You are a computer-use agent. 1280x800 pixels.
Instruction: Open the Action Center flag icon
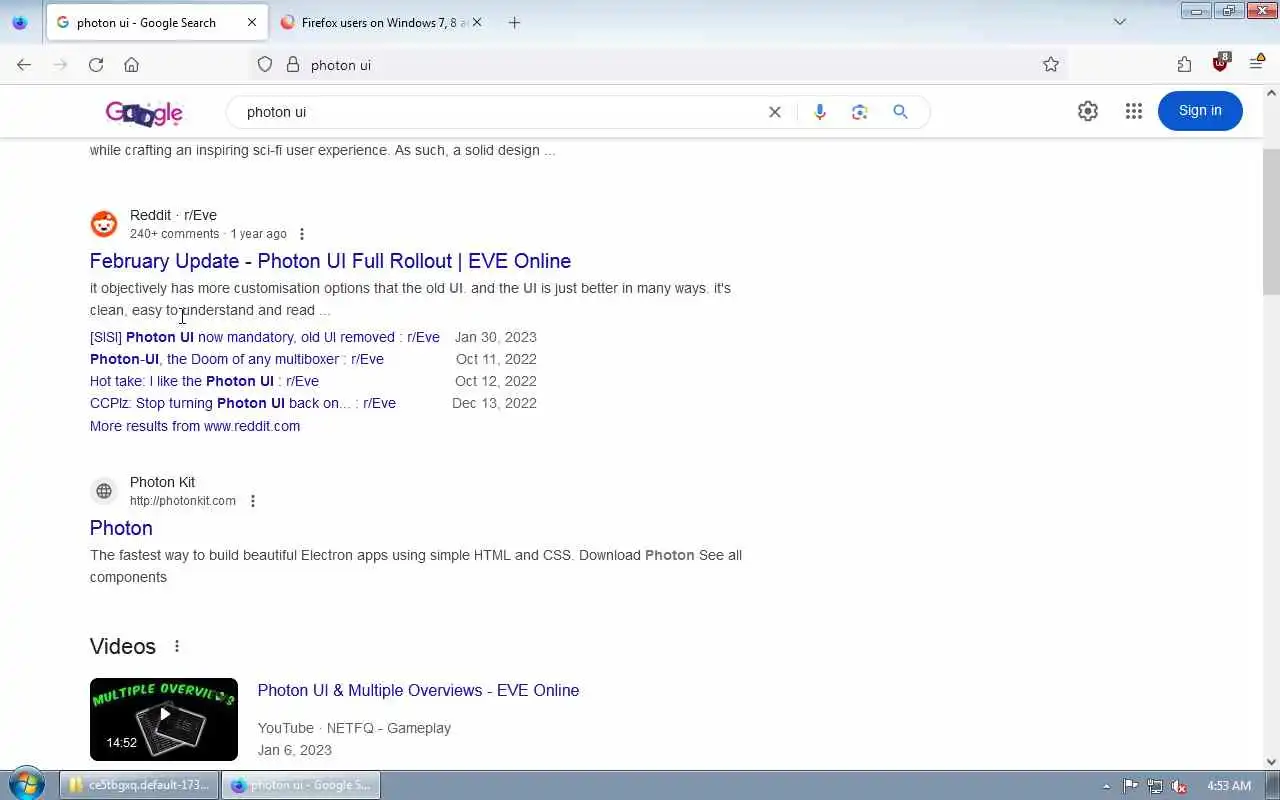point(1131,786)
